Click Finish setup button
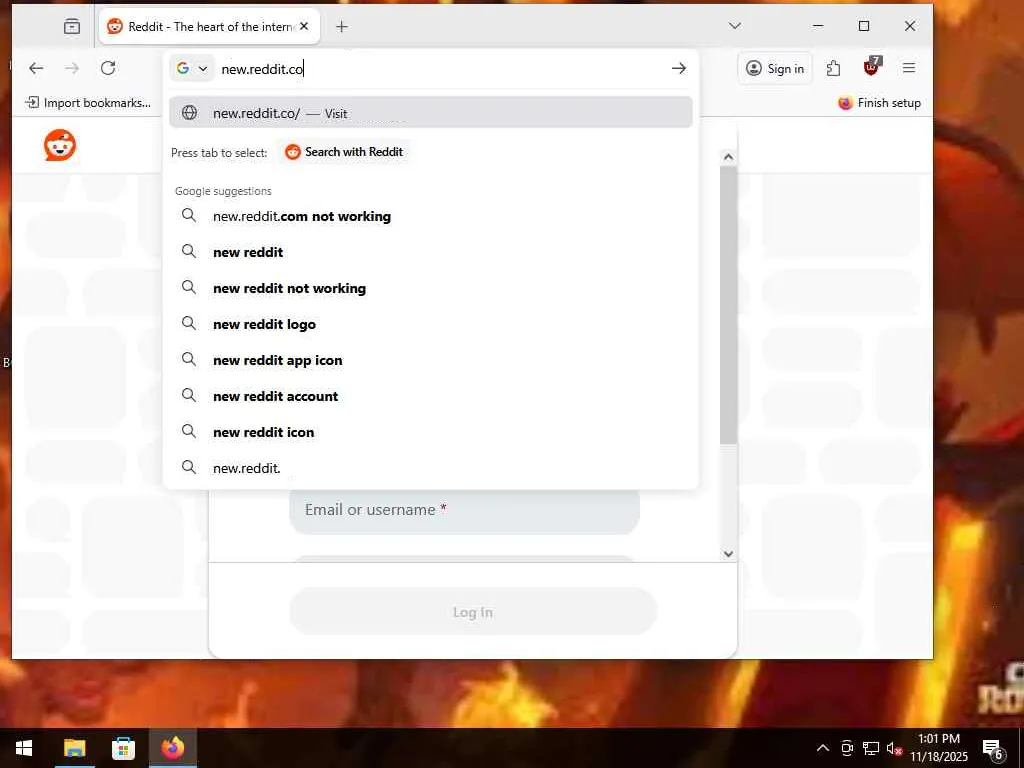The width and height of the screenshot is (1024, 768). 879,103
